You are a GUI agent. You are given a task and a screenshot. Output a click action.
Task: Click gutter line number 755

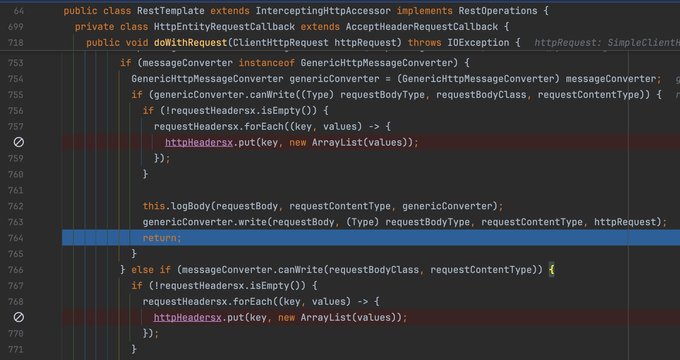[x=16, y=95]
